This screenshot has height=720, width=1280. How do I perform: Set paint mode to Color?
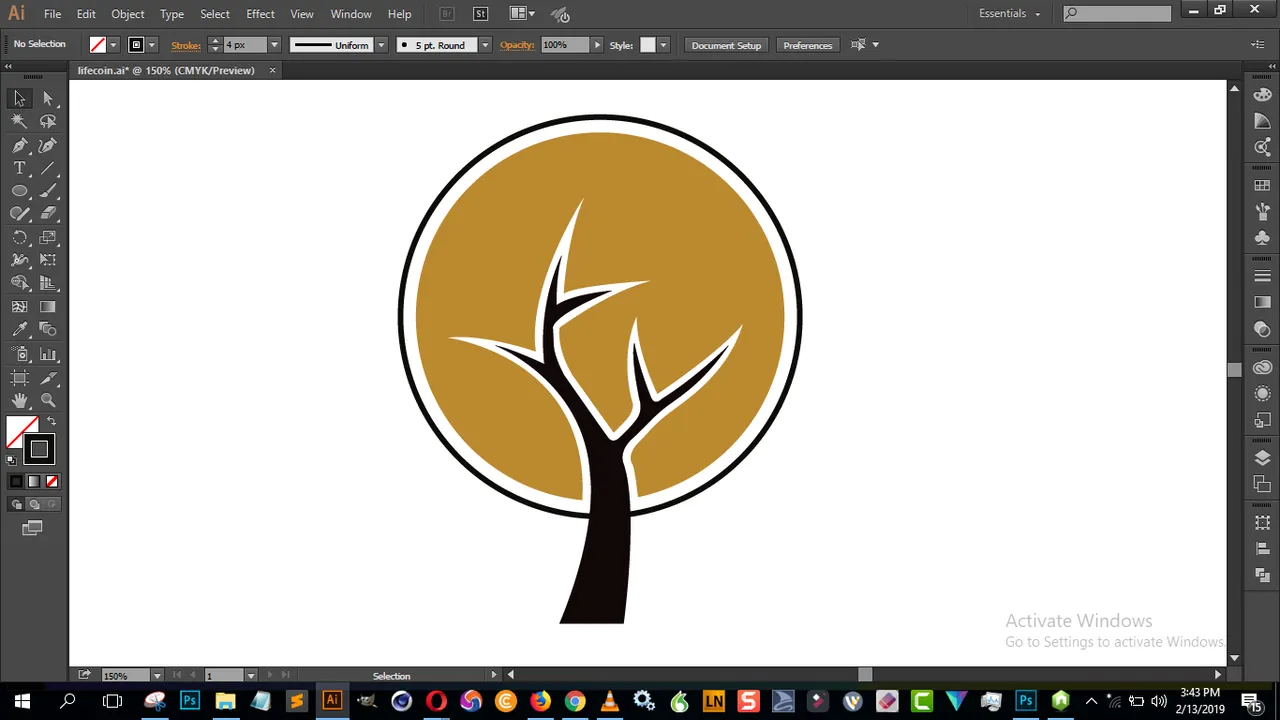pyautogui.click(x=16, y=482)
